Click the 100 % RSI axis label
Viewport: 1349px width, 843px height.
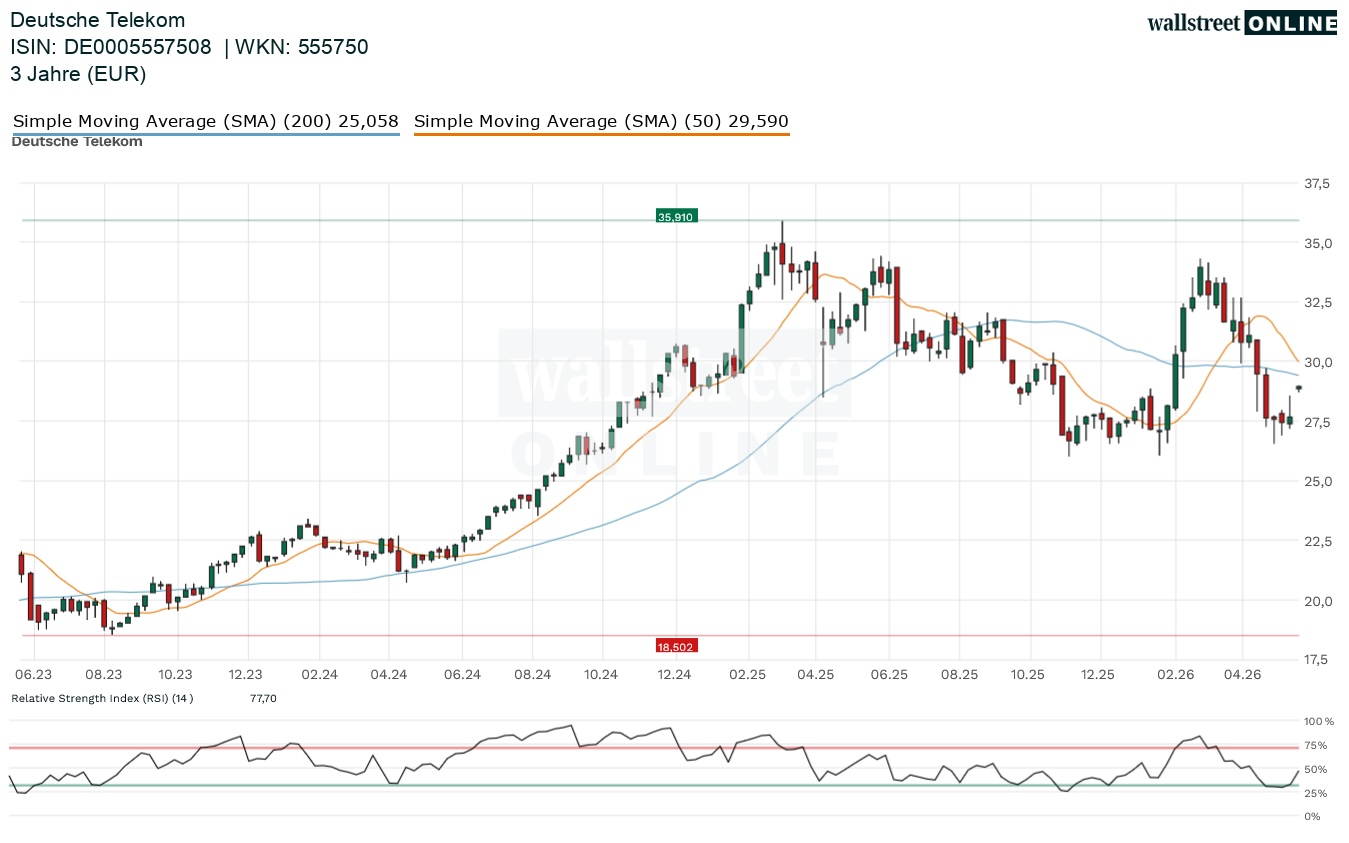click(1321, 721)
